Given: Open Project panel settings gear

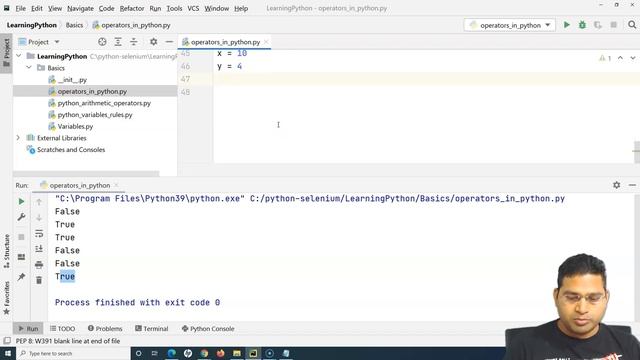Looking at the screenshot, I should (153, 42).
